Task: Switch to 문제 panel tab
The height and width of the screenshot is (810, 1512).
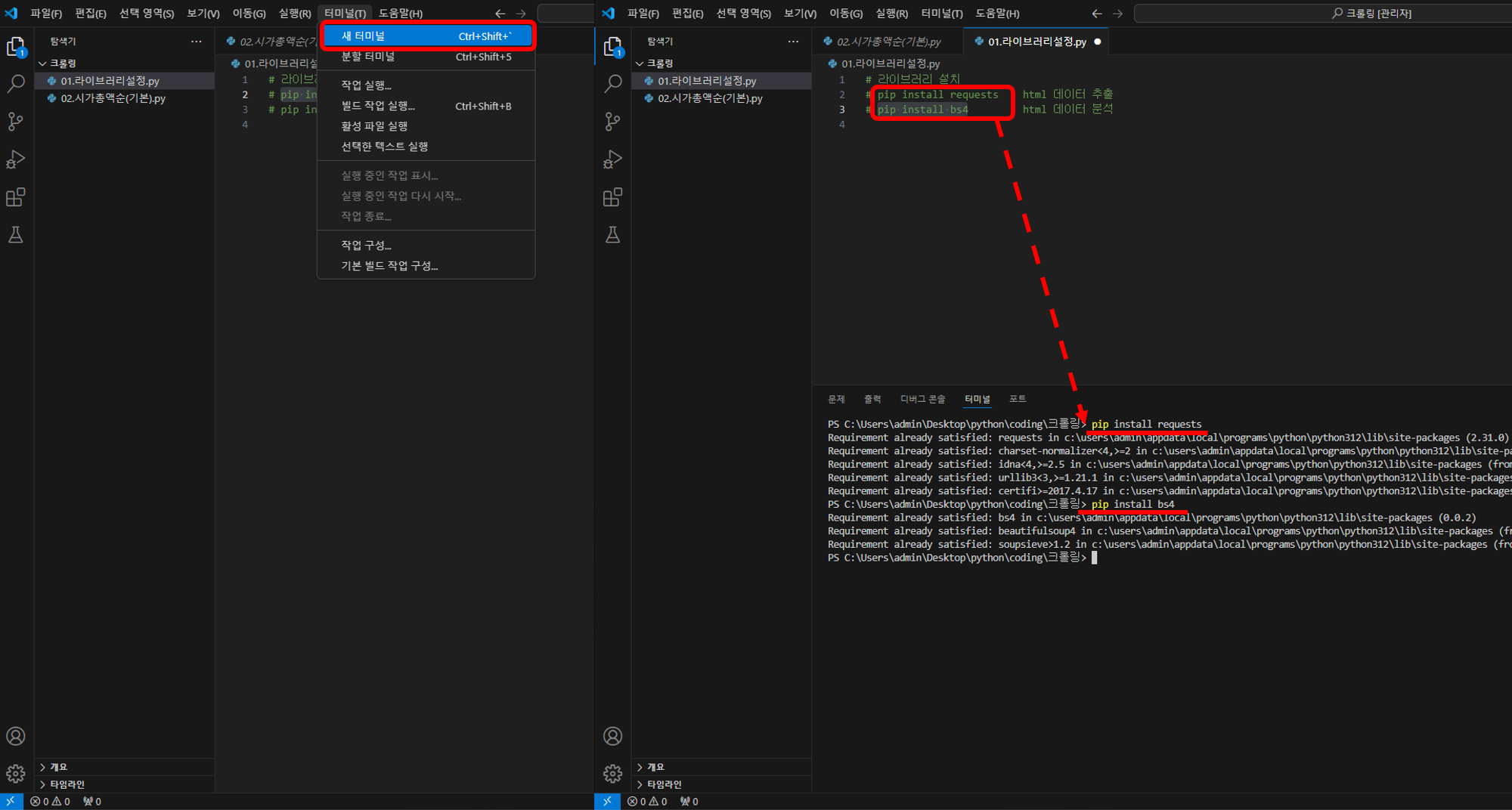Action: click(x=836, y=399)
